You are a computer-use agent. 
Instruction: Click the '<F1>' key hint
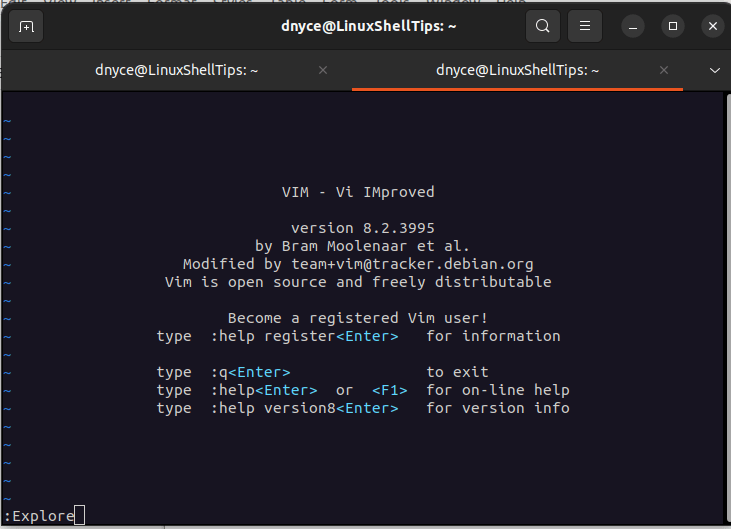390,390
